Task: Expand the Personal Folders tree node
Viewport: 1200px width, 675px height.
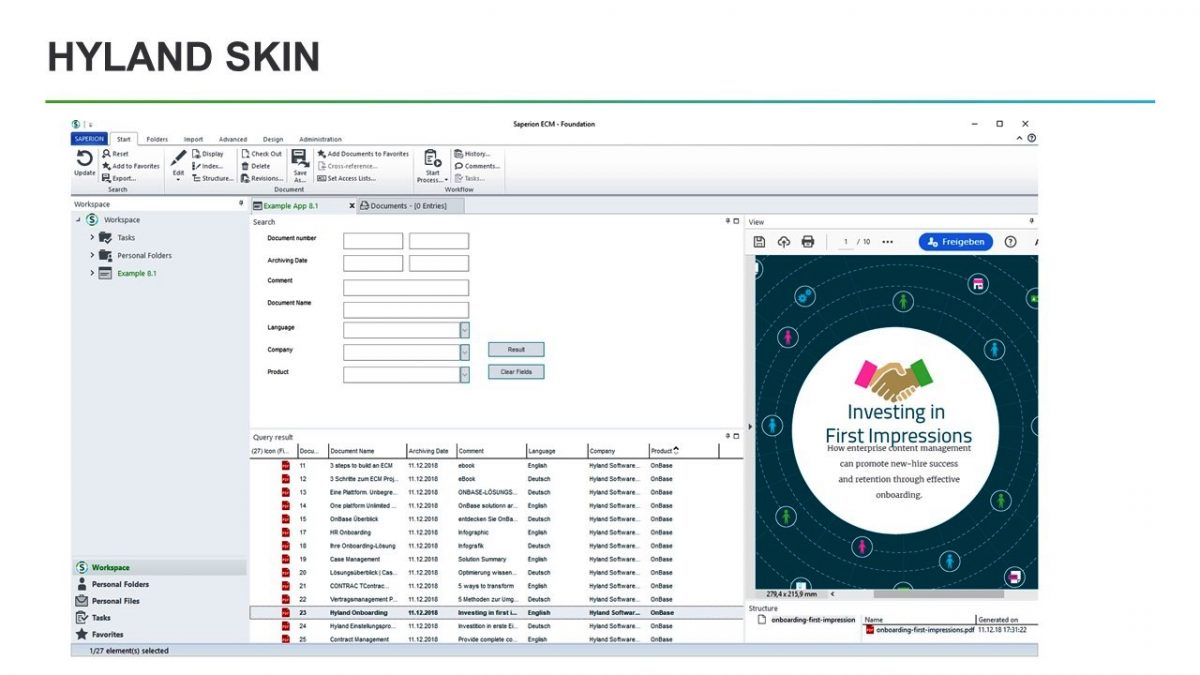Action: tap(92, 256)
